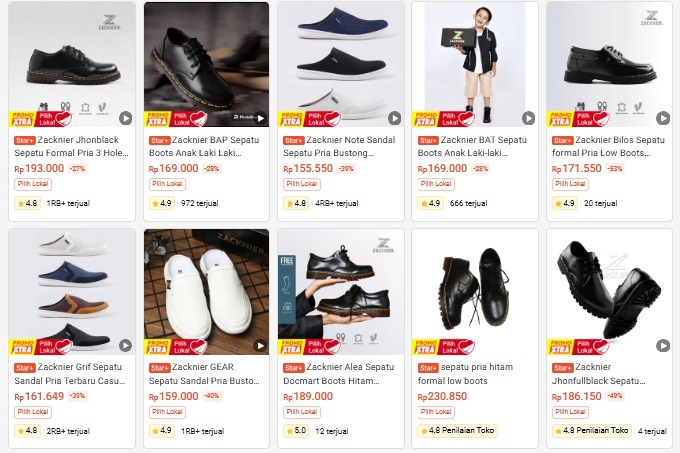Open the Zacknier Alea Docmart Boots thumbnail
This screenshot has height=453, width=680.
coord(340,290)
